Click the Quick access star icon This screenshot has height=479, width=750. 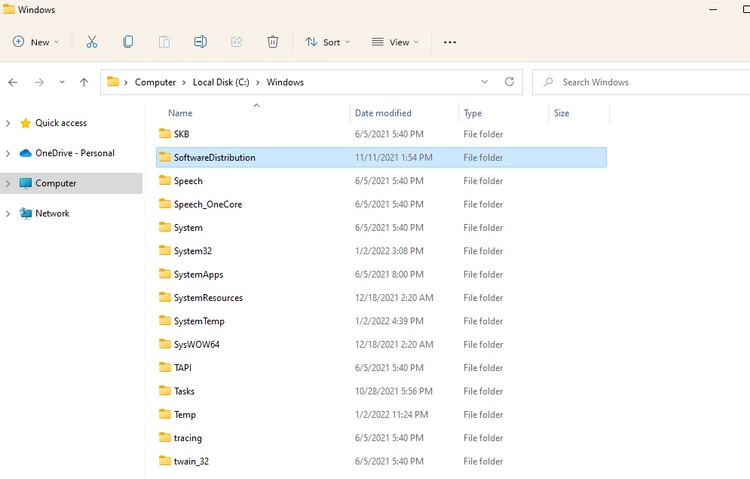[x=25, y=123]
